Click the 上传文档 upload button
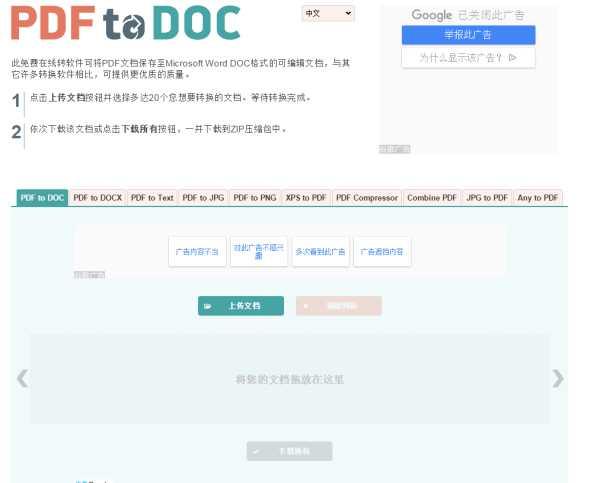The width and height of the screenshot is (600, 483). tap(241, 306)
